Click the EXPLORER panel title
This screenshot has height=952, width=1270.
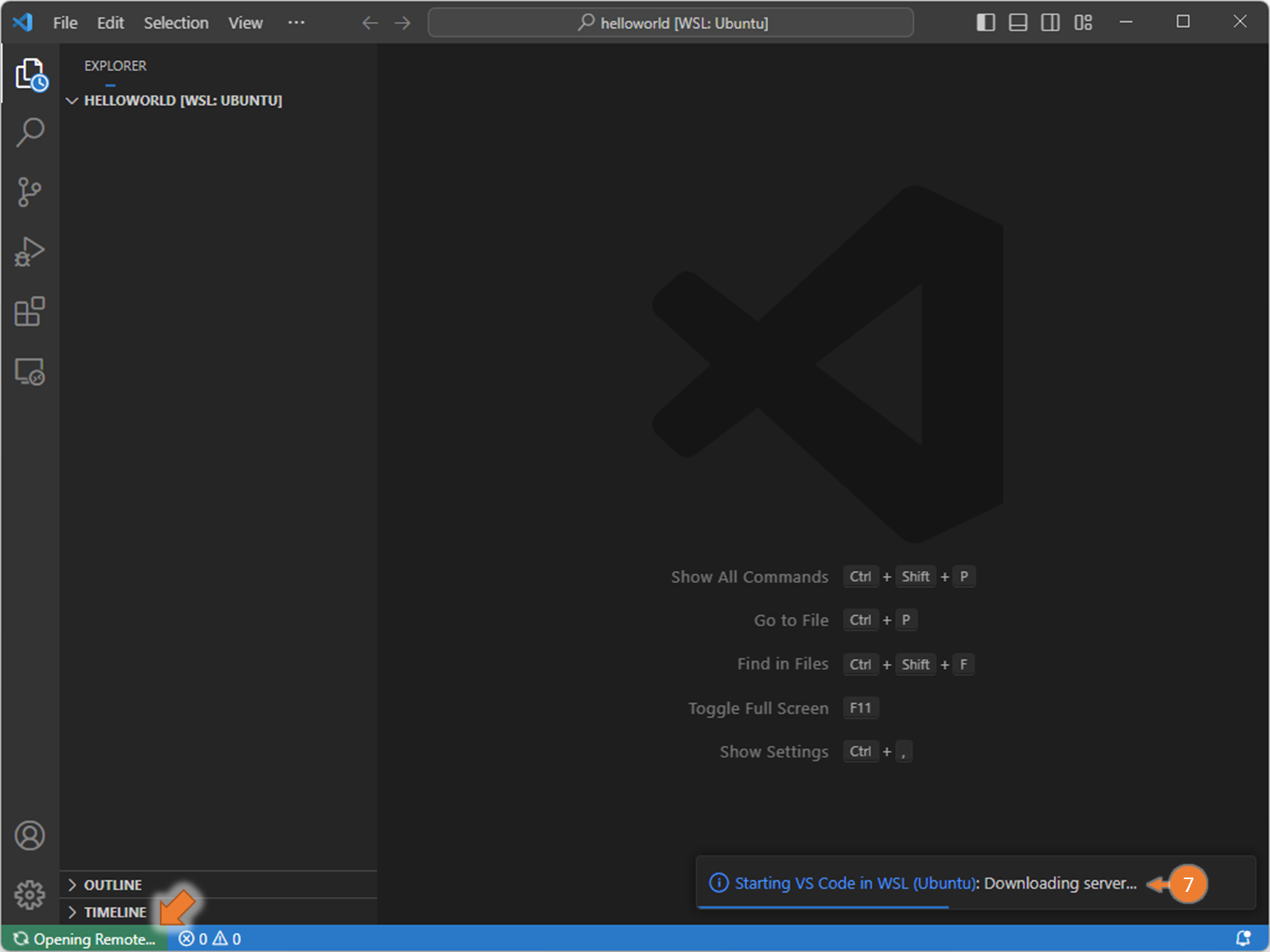[x=115, y=66]
